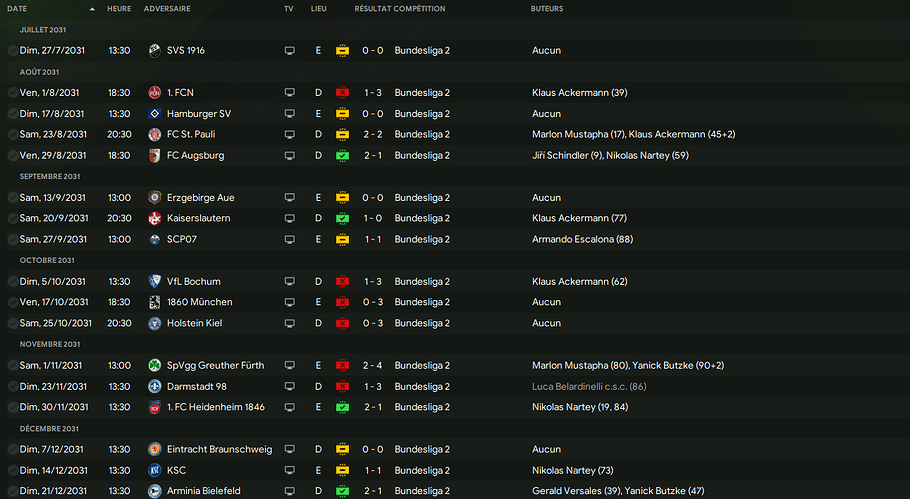This screenshot has height=499, width=910.
Task: Click the SpVgg Greuther Fürth club badge
Action: tap(154, 366)
